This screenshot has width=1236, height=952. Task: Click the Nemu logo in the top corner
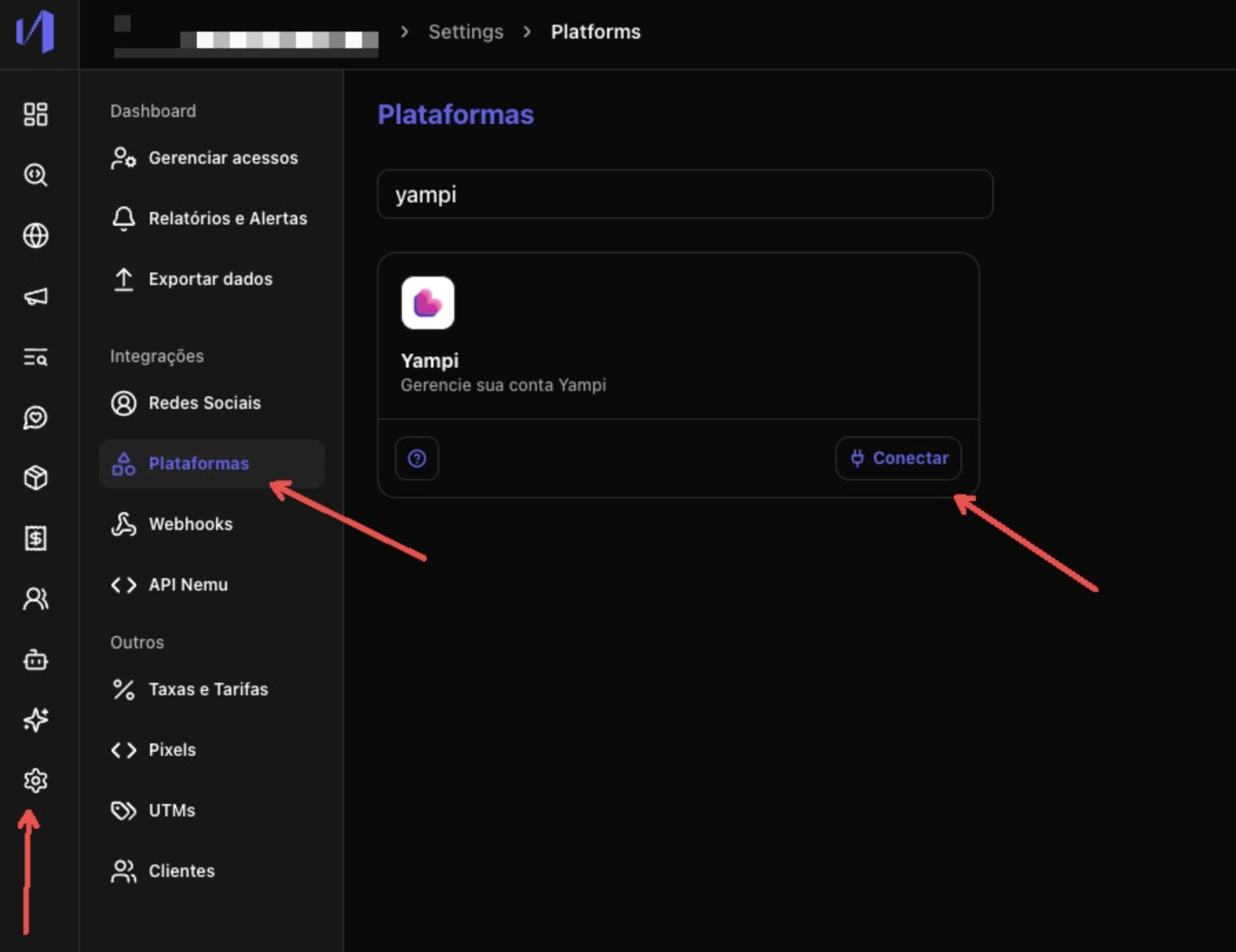point(35,32)
